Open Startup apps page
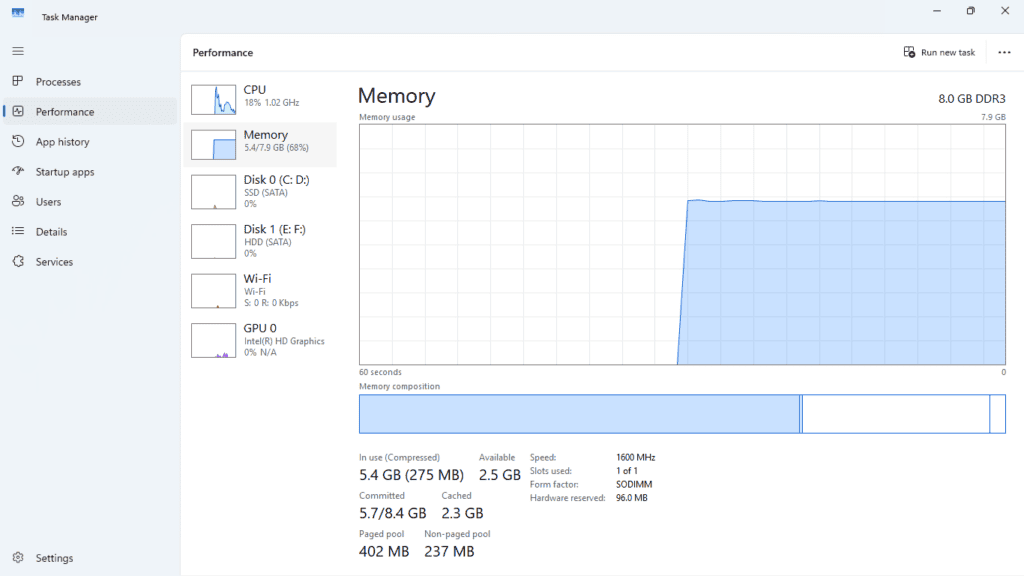The image size is (1024, 576). (90, 172)
